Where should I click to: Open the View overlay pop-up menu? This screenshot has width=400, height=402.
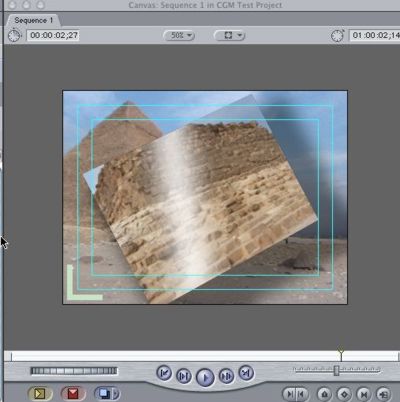tap(229, 35)
